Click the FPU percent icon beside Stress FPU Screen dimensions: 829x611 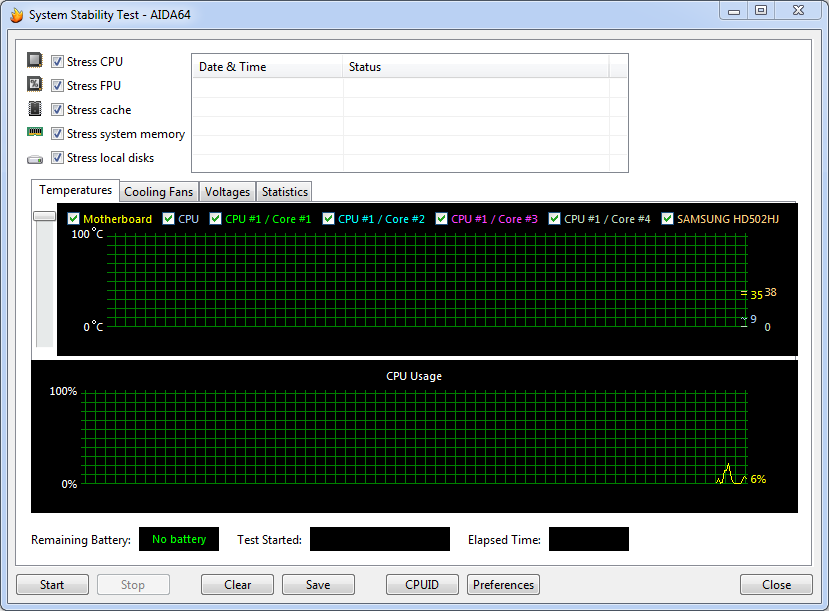point(35,84)
